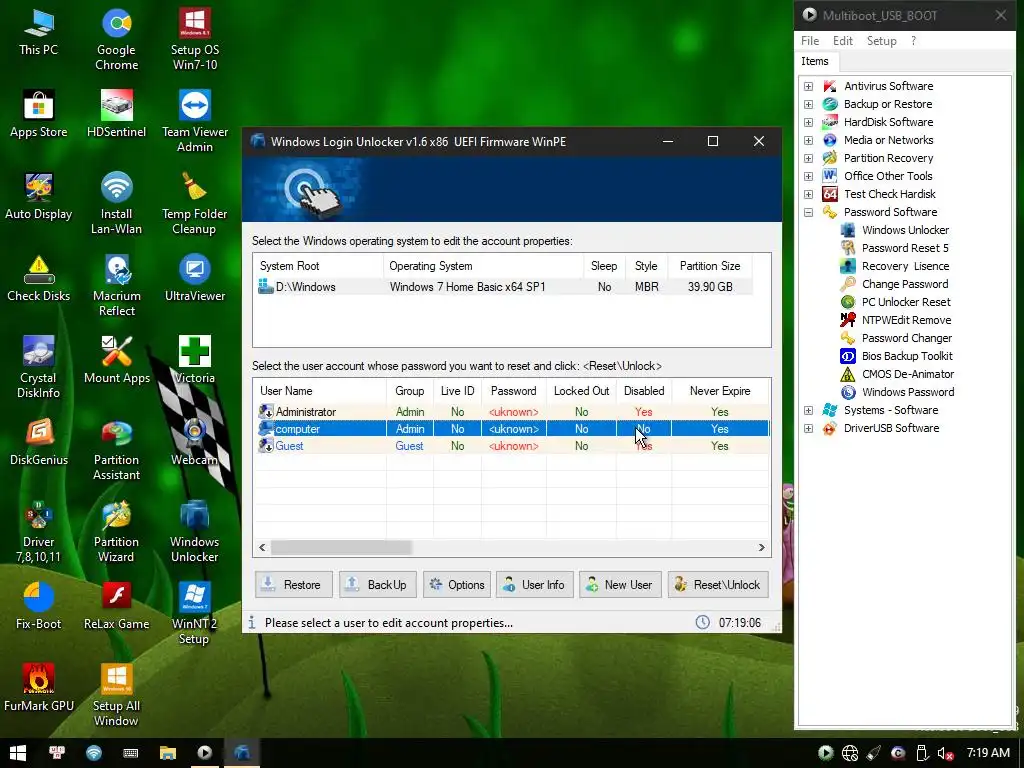Expand the Backup or Restore node
The height and width of the screenshot is (768, 1024).
click(808, 104)
